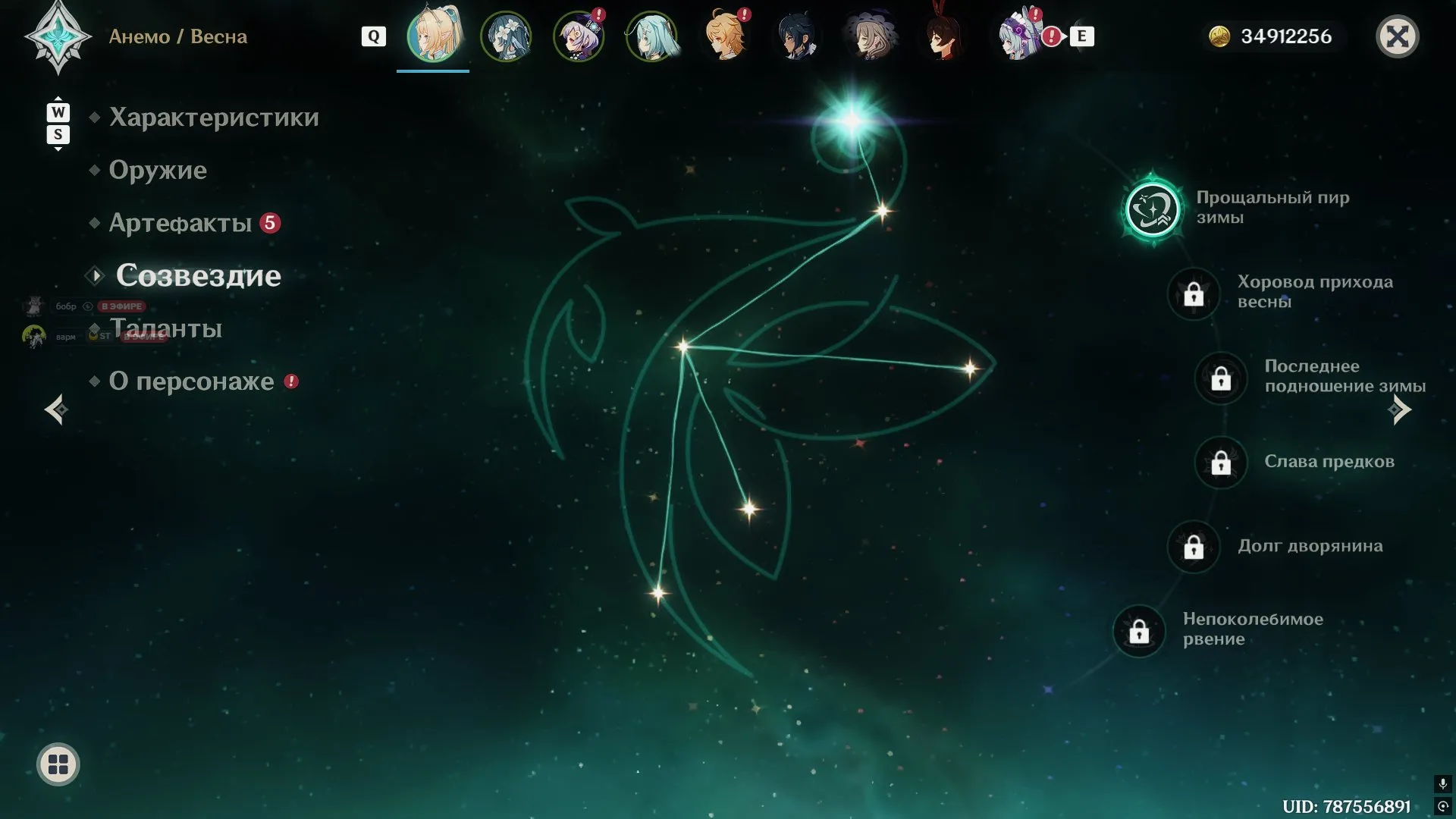
Task: Open the Характеристики menu section
Action: coord(214,118)
